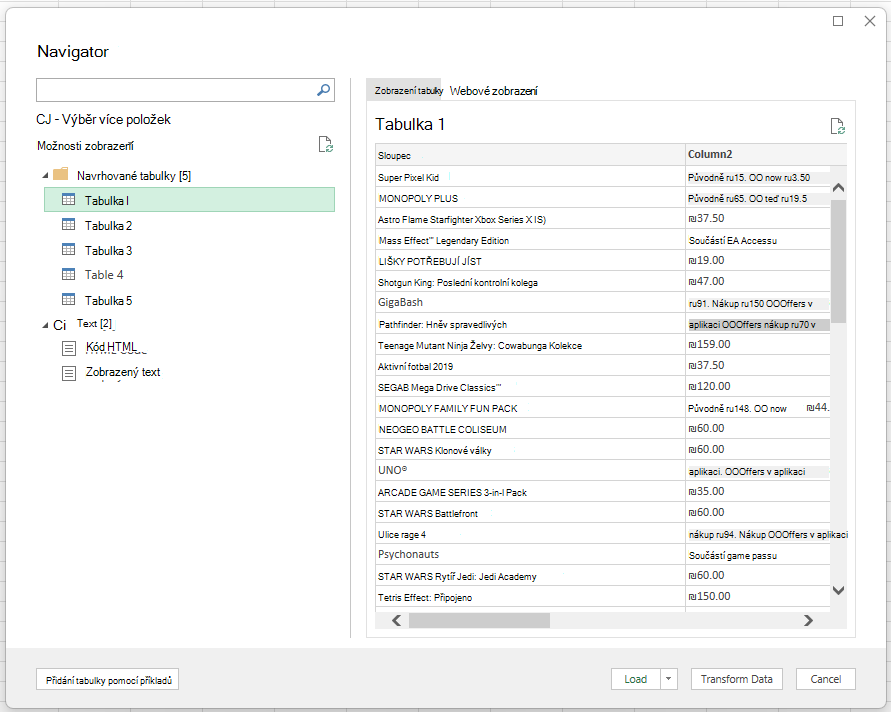The width and height of the screenshot is (891, 712).
Task: Click the Součástí EA Accessu cell
Action: pyautogui.click(x=758, y=240)
